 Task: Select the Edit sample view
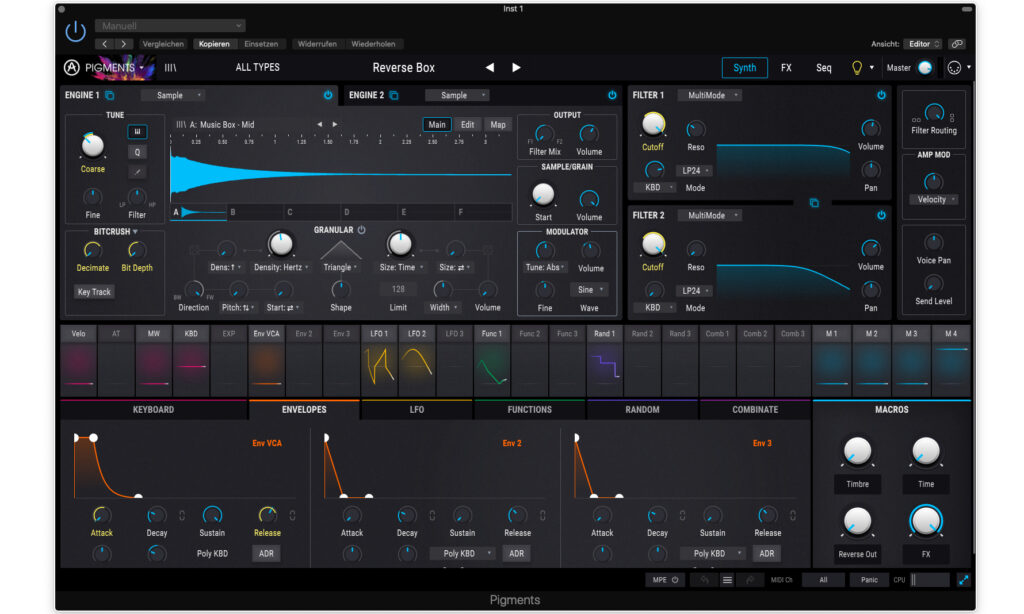pos(468,125)
